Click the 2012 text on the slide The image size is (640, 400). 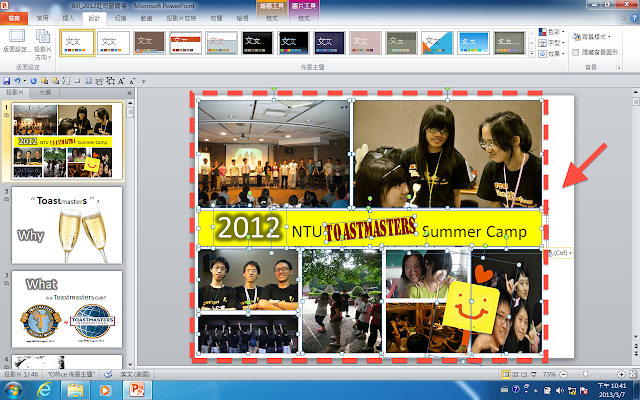(249, 227)
